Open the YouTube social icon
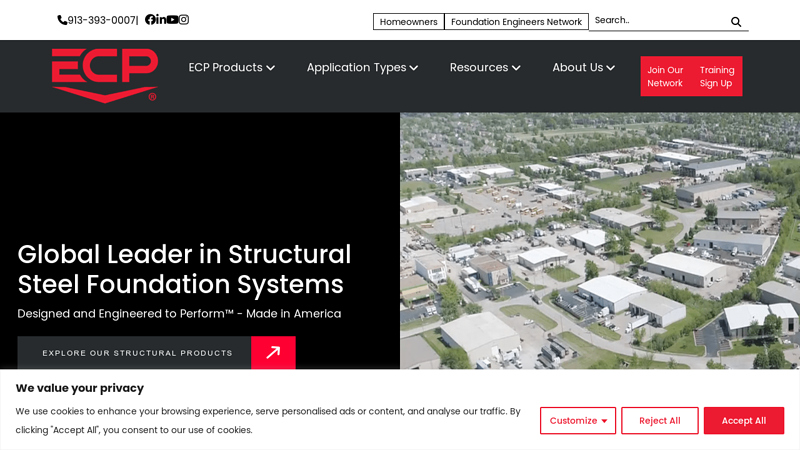Viewport: 800px width, 450px height. 172,19
